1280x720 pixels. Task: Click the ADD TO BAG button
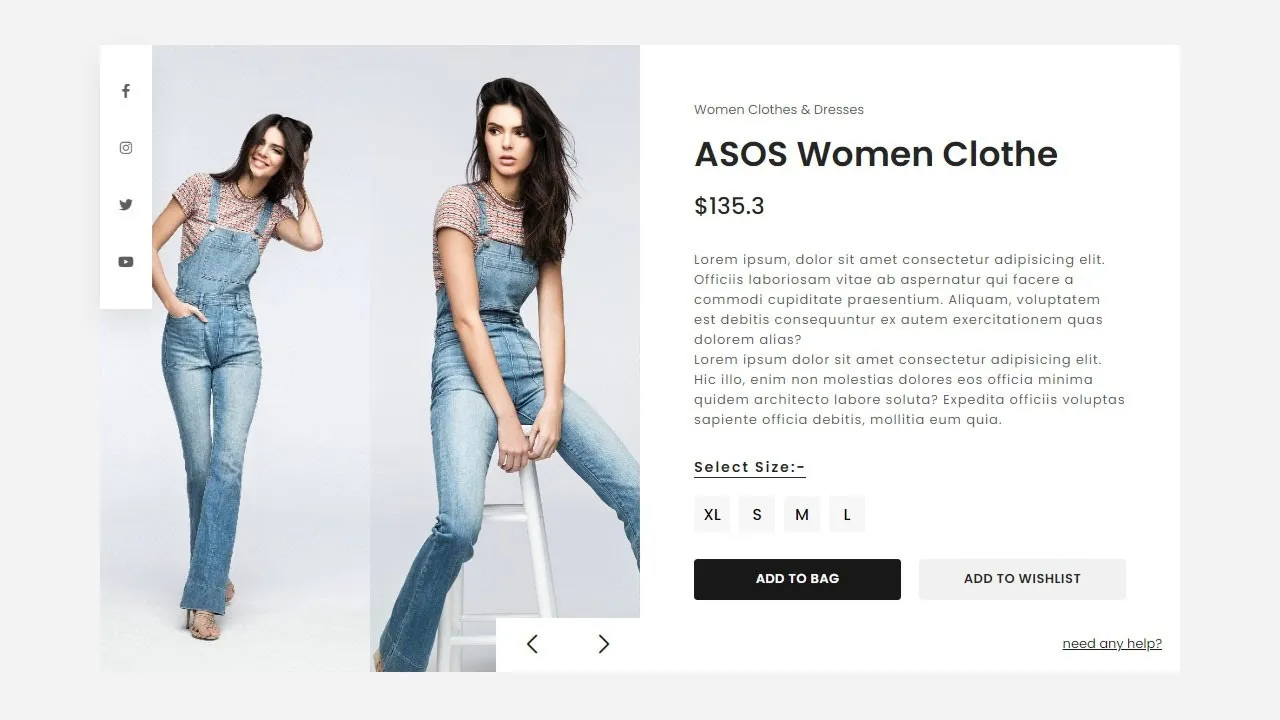click(x=797, y=579)
